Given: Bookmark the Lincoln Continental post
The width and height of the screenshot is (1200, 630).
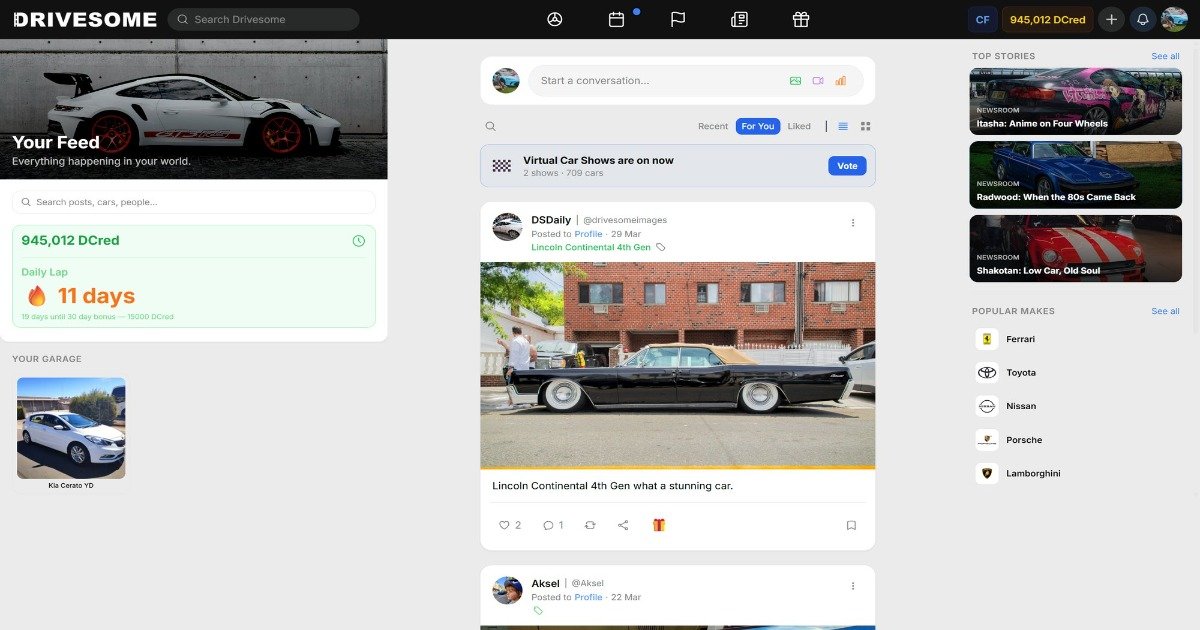Looking at the screenshot, I should (851, 525).
